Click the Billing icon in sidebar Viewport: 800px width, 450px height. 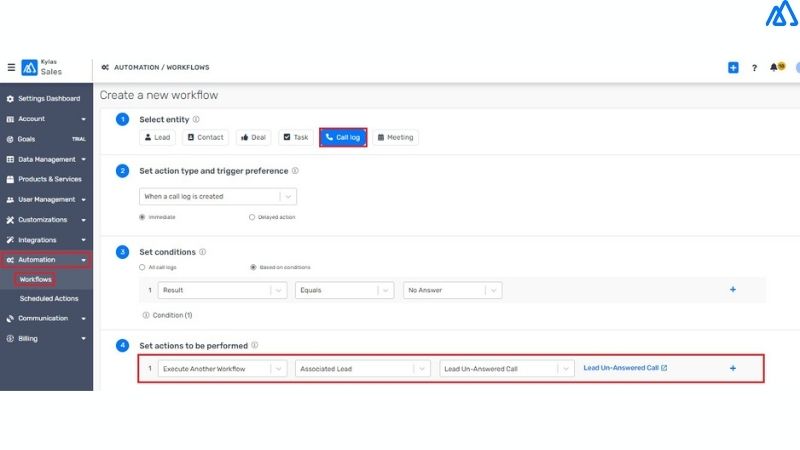10,338
